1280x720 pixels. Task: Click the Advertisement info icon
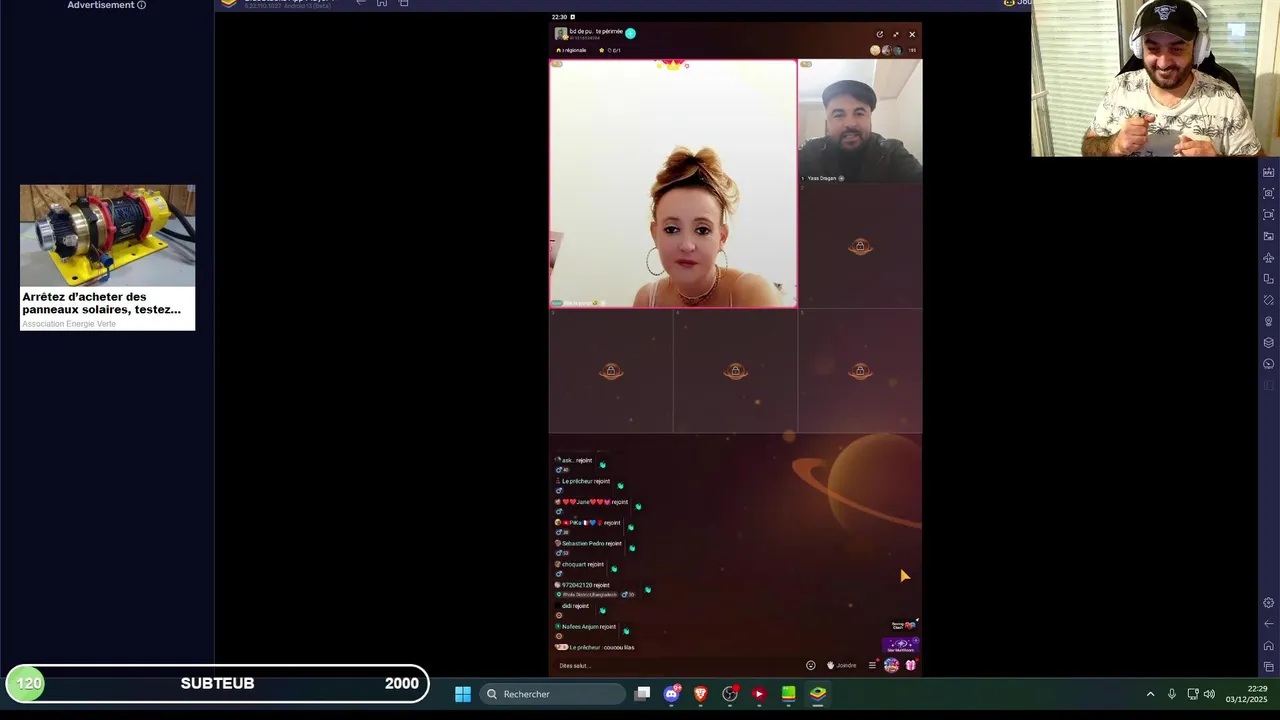click(x=141, y=5)
